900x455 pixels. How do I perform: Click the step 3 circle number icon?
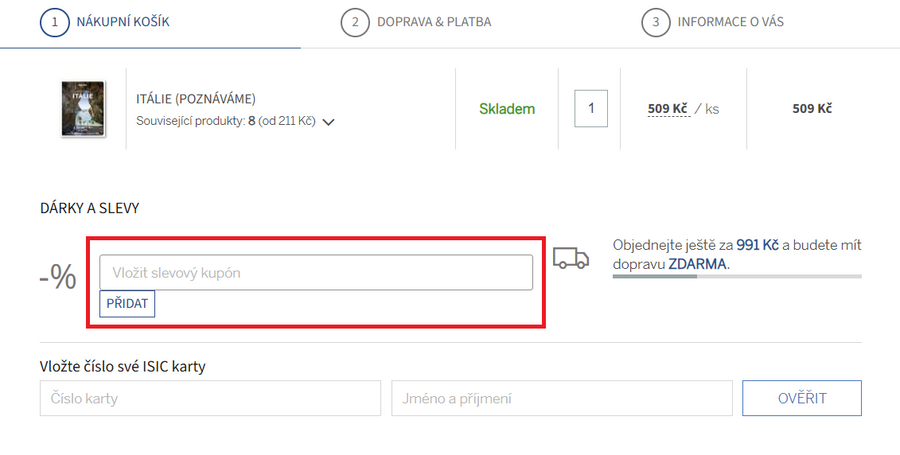655,22
